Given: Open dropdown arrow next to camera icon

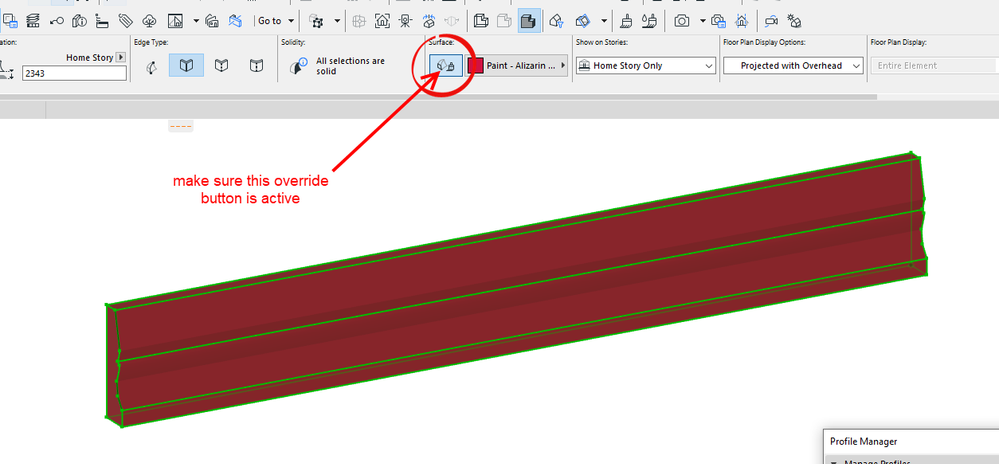Looking at the screenshot, I should click(702, 21).
